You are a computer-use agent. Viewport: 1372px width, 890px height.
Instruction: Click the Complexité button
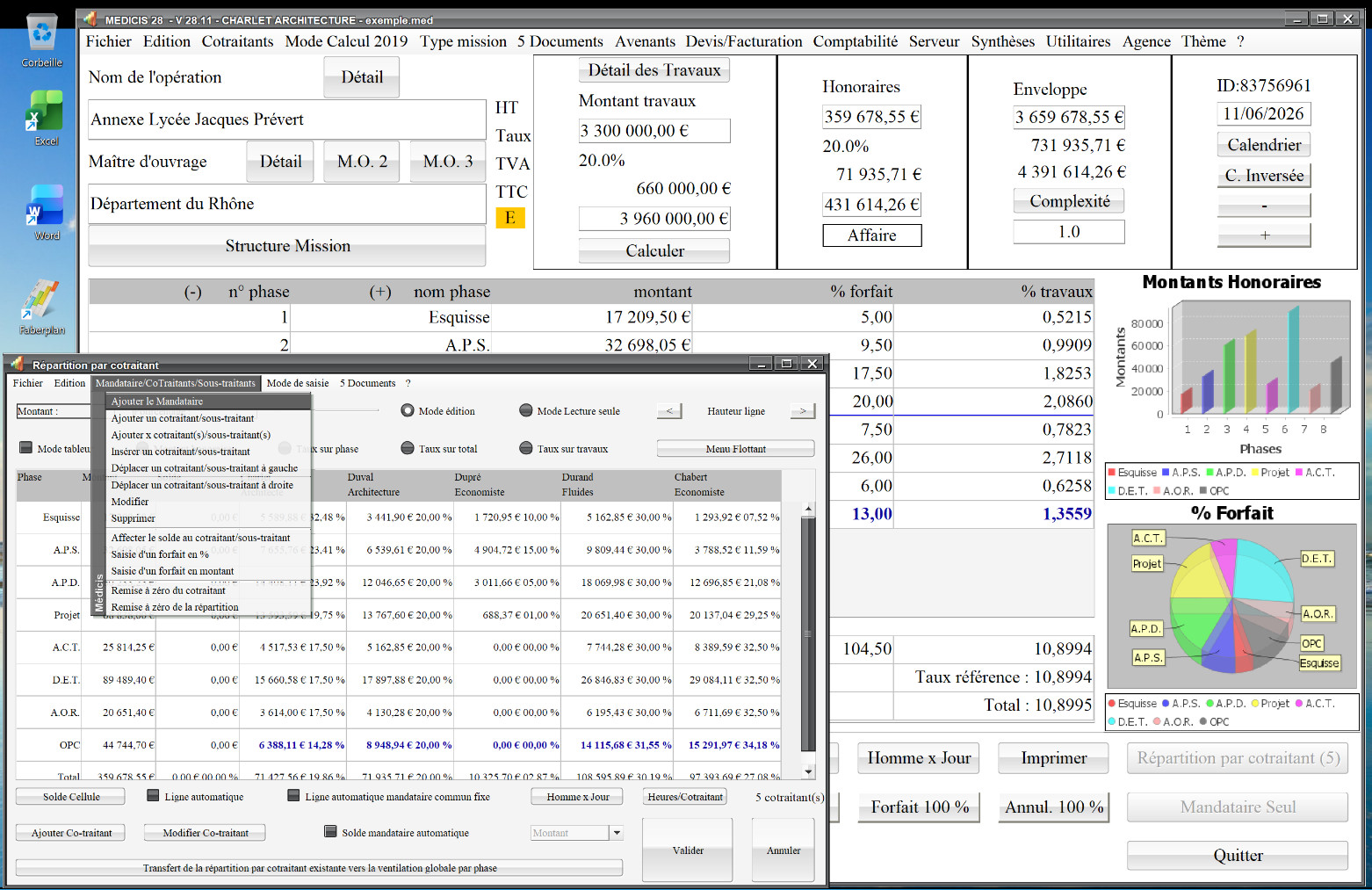tap(1069, 201)
